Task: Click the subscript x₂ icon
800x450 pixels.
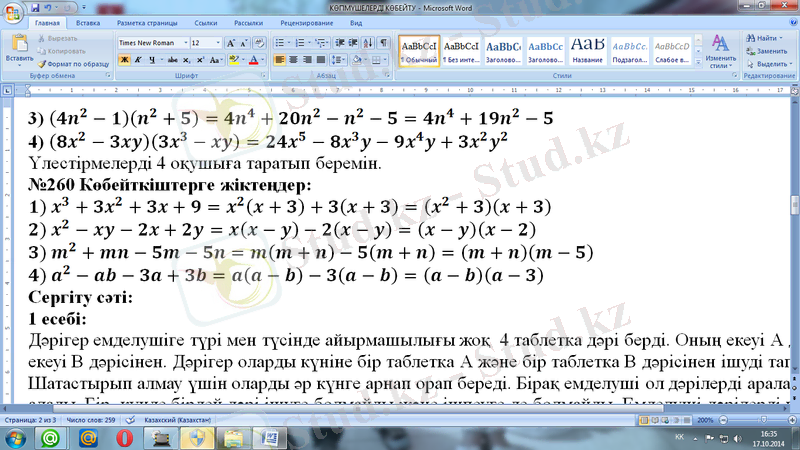Action: pyautogui.click(x=187, y=60)
